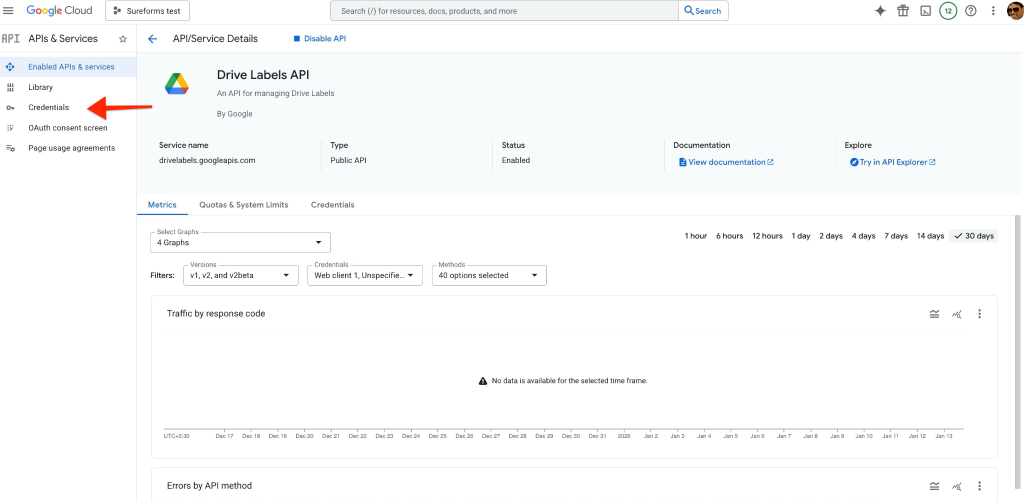
Task: Open the three-dot settings menu in header
Action: click(x=993, y=10)
